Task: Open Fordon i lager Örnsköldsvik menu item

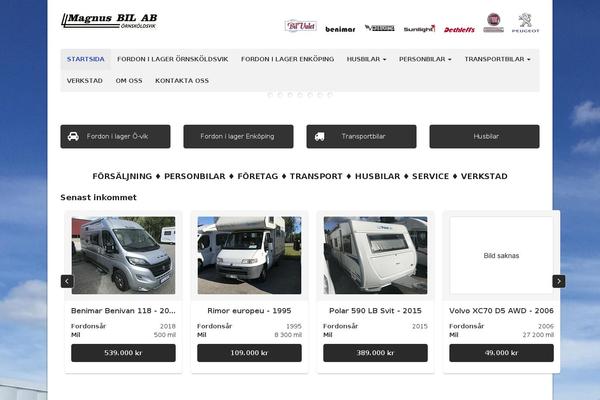Action: point(173,59)
